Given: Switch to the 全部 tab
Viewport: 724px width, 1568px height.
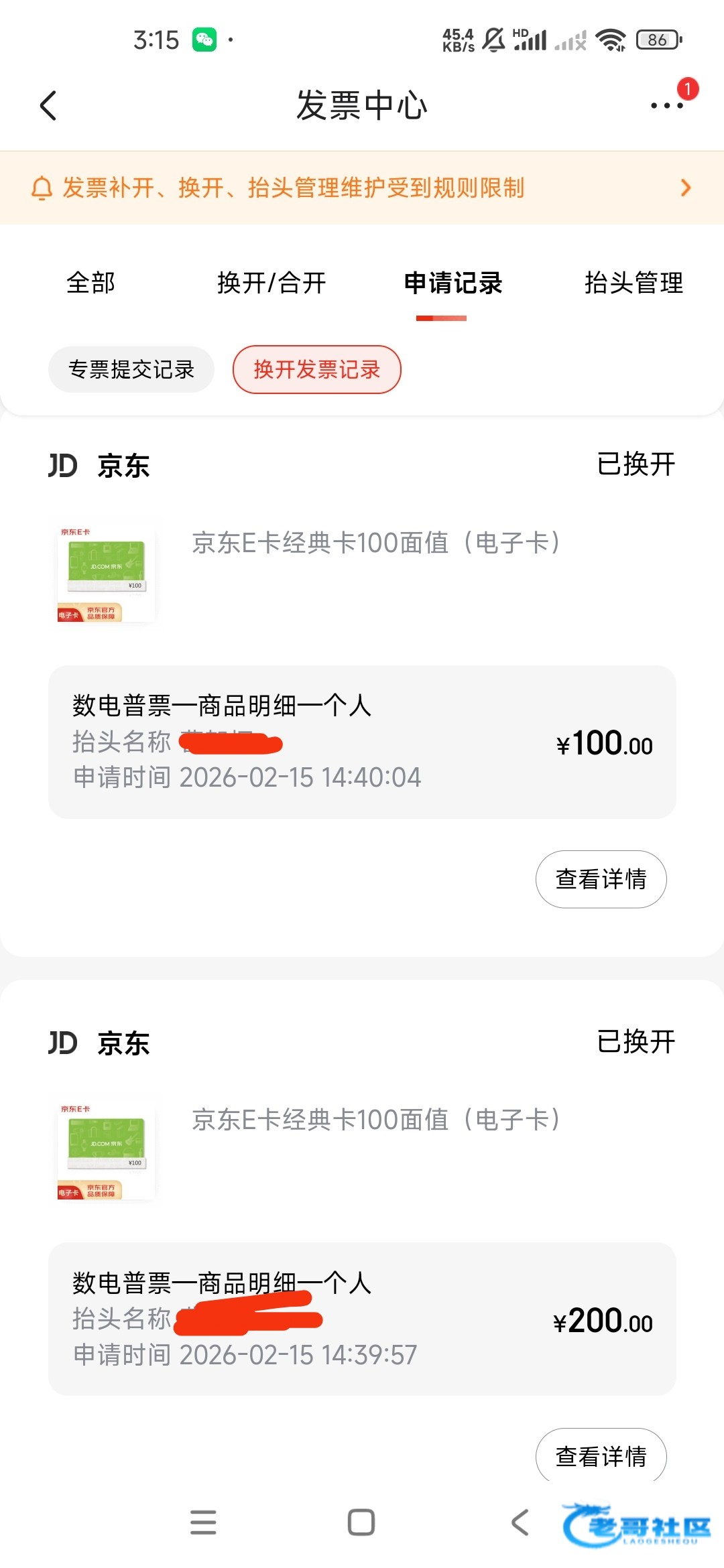Looking at the screenshot, I should pos(91,283).
